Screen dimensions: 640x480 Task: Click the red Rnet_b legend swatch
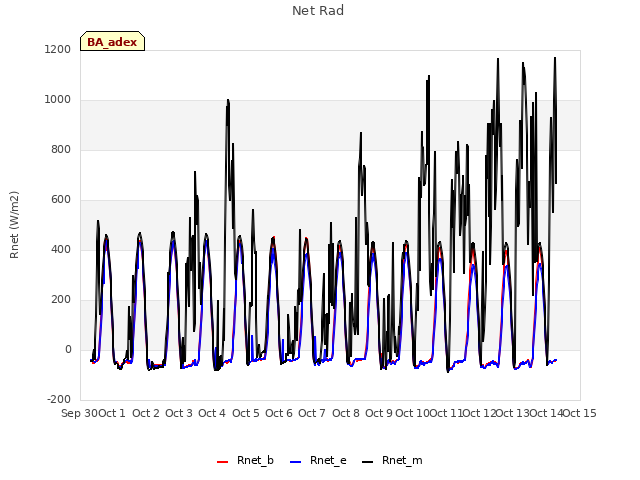[222, 462]
